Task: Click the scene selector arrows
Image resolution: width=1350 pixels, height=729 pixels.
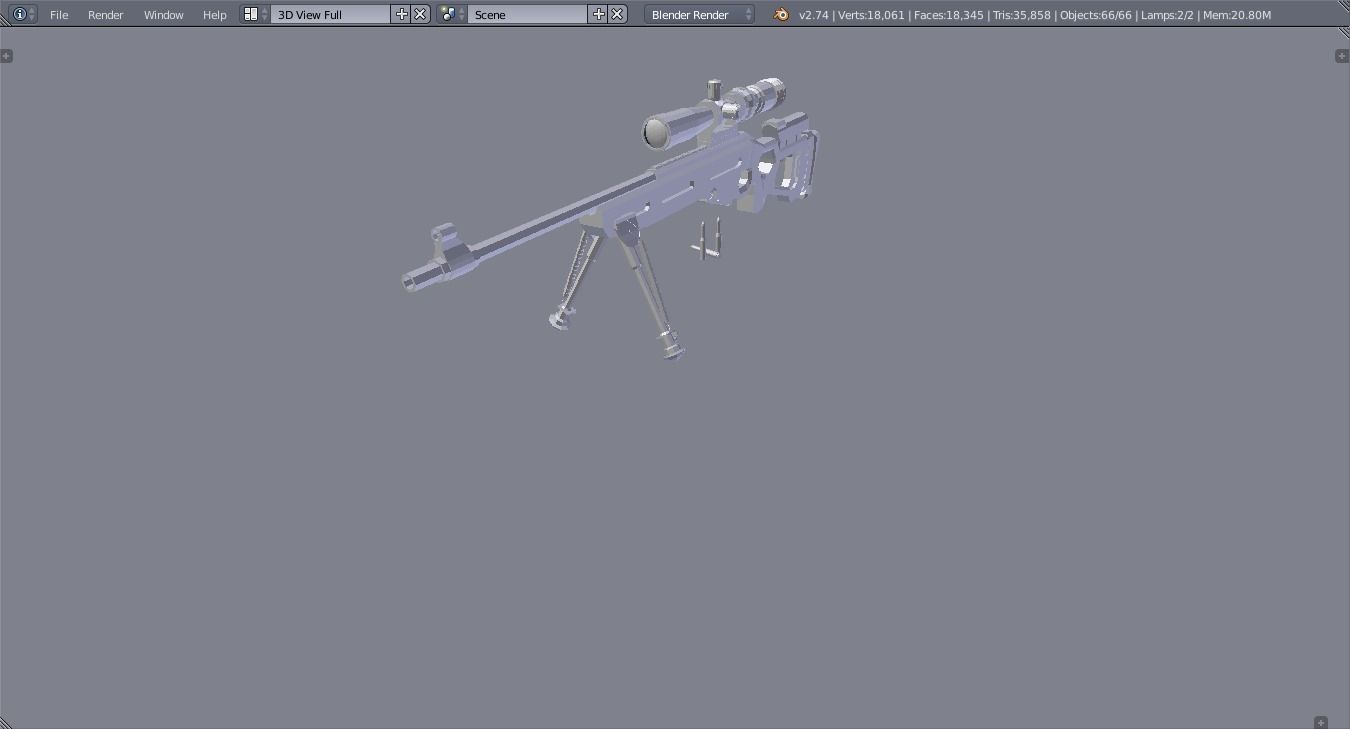Action: [460, 14]
